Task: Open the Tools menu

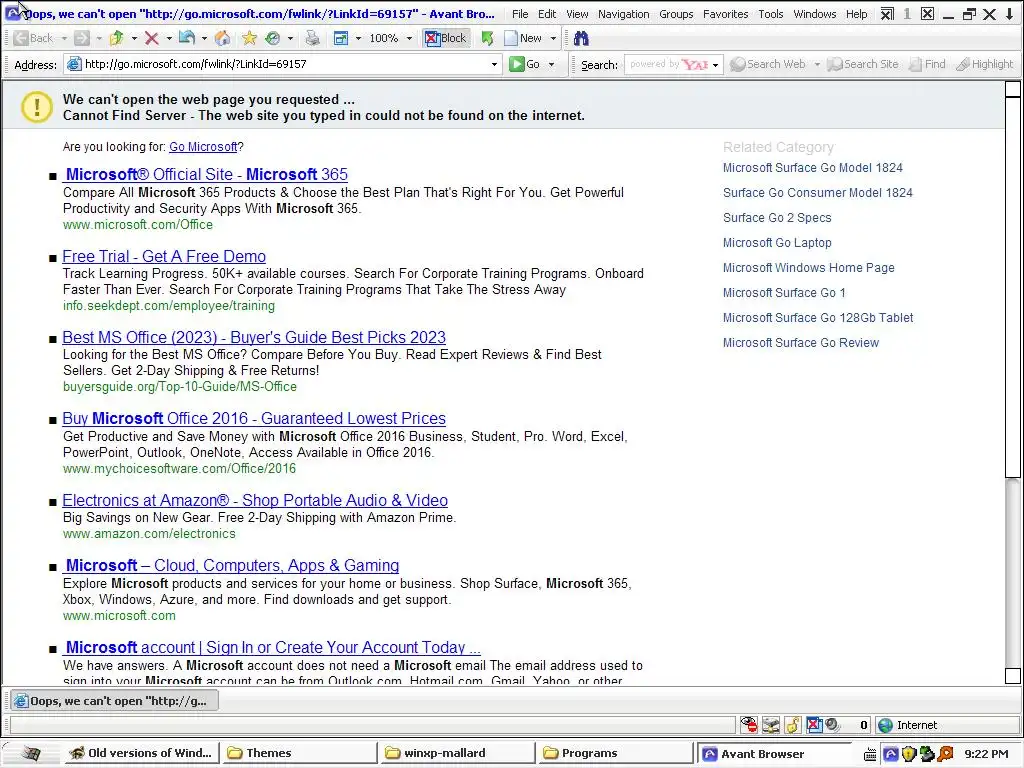Action: [771, 14]
